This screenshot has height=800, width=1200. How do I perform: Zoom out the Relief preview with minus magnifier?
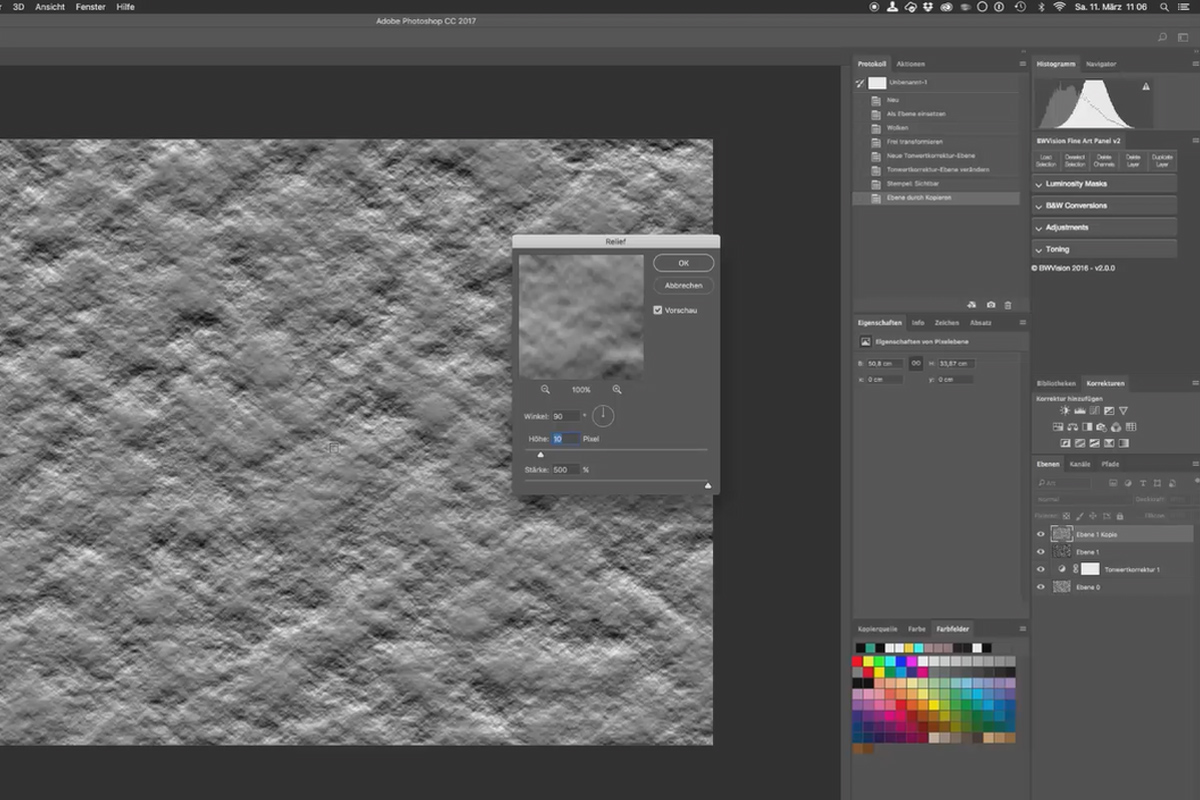(545, 389)
